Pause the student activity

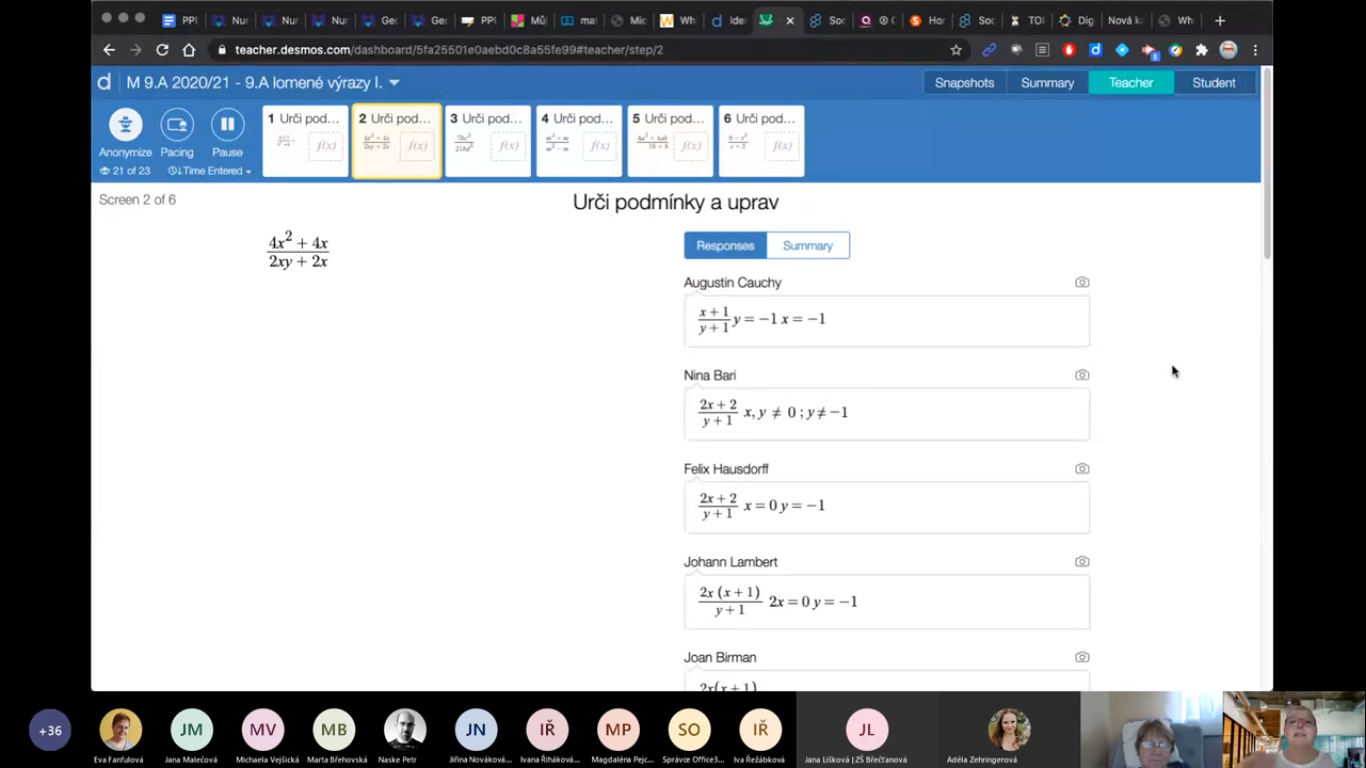click(227, 126)
